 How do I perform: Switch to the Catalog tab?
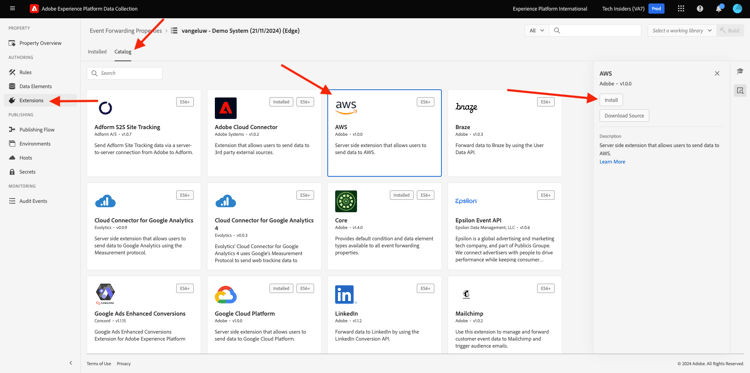[x=123, y=52]
